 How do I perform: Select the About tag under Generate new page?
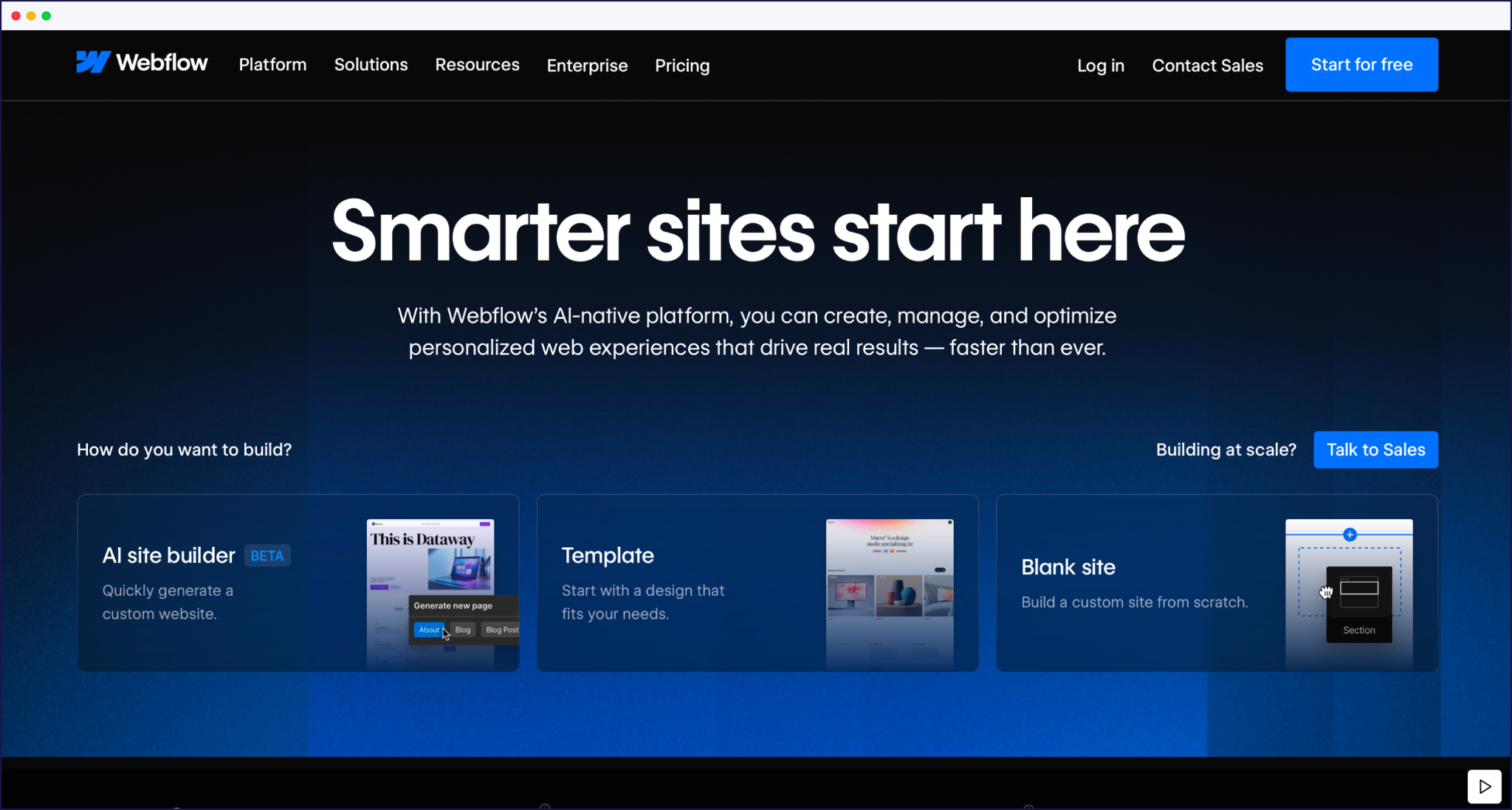pos(428,630)
